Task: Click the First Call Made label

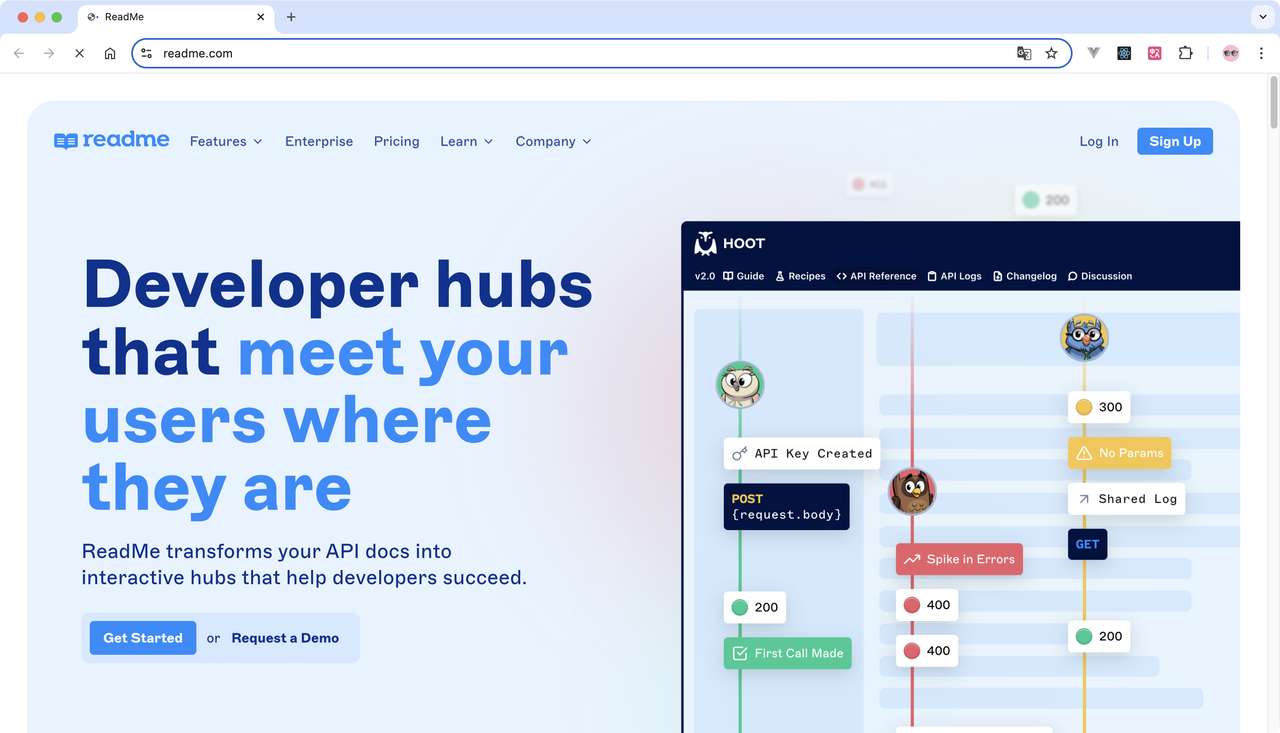Action: [x=788, y=653]
